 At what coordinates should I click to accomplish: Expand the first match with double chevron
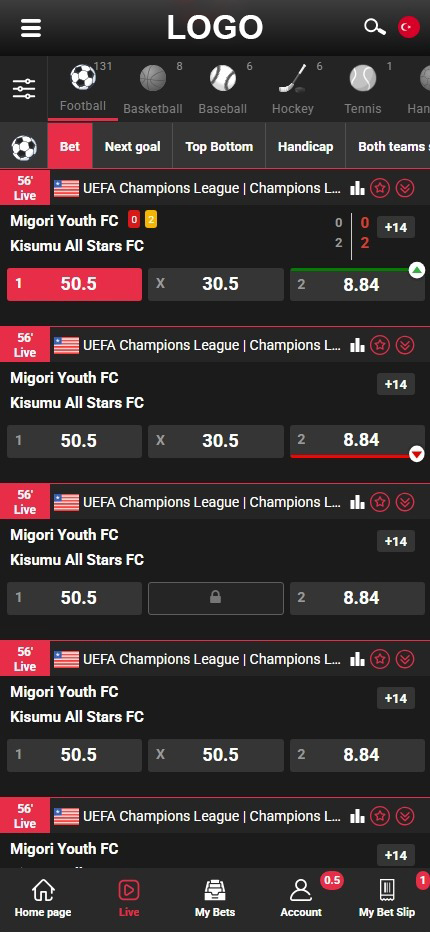(x=405, y=188)
